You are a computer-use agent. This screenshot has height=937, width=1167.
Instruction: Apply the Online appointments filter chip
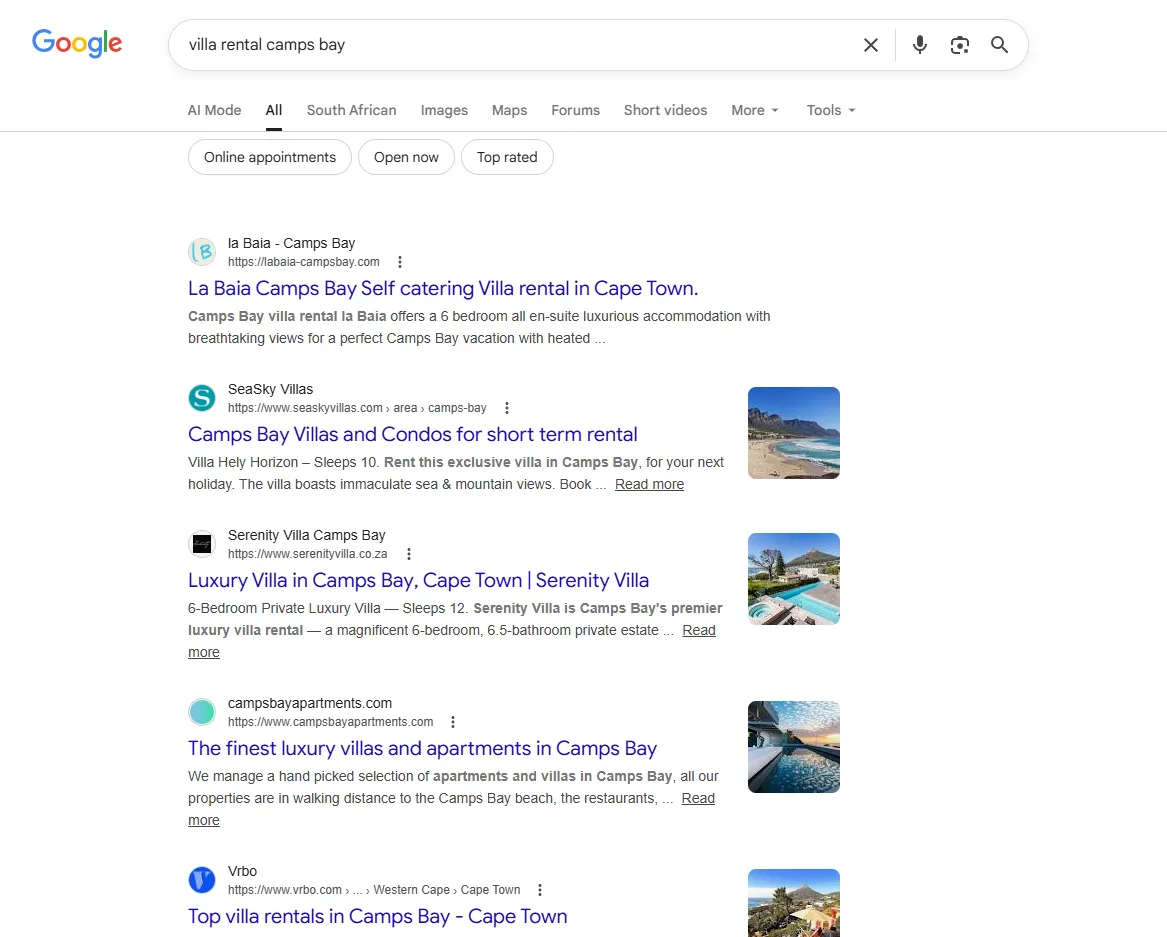269,157
